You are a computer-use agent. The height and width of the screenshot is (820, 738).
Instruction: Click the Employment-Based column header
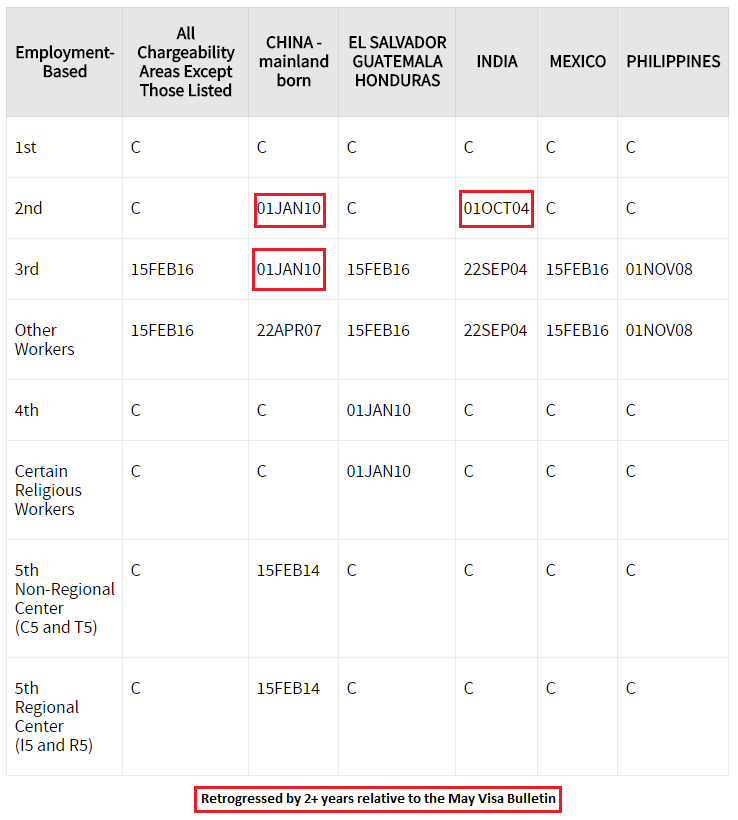coord(64,62)
